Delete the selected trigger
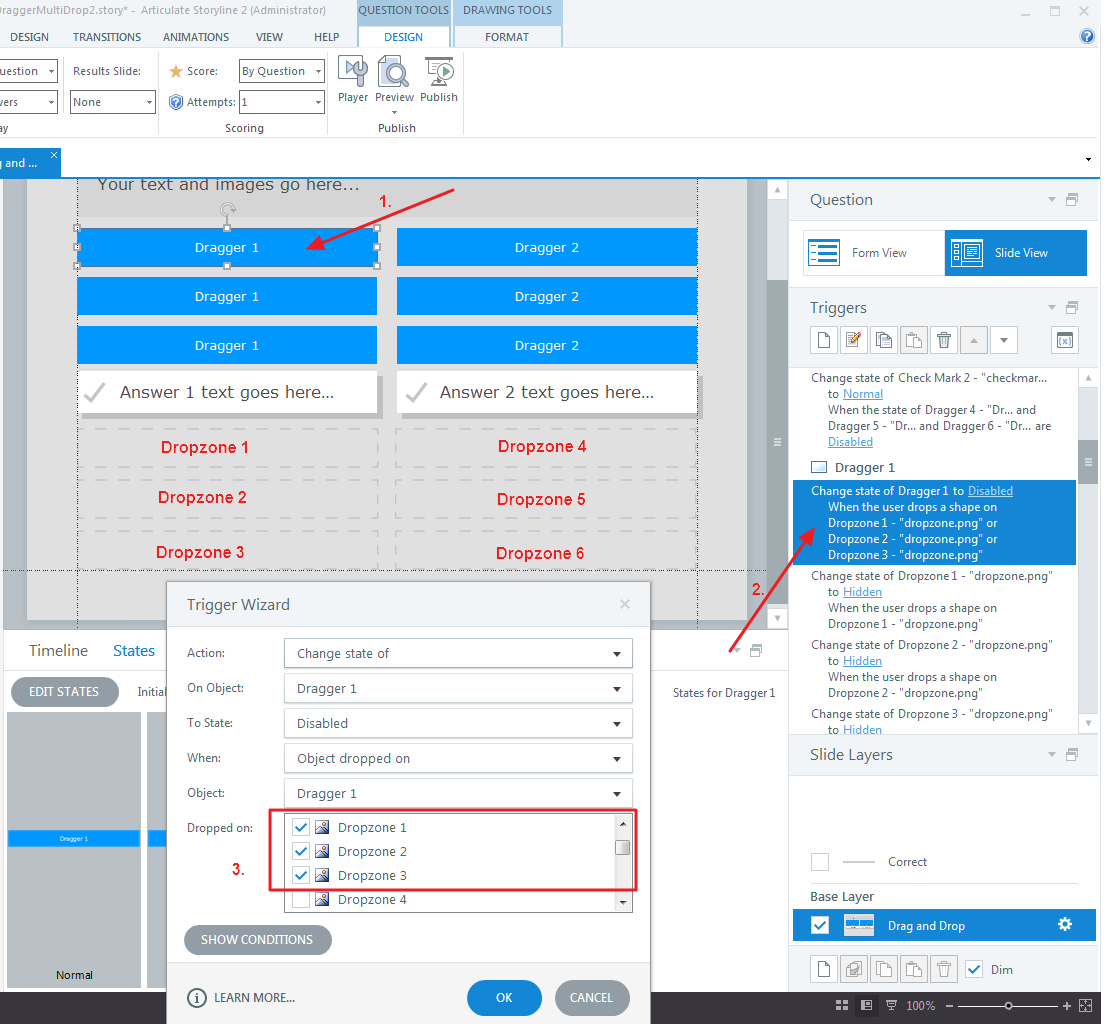 (x=943, y=340)
